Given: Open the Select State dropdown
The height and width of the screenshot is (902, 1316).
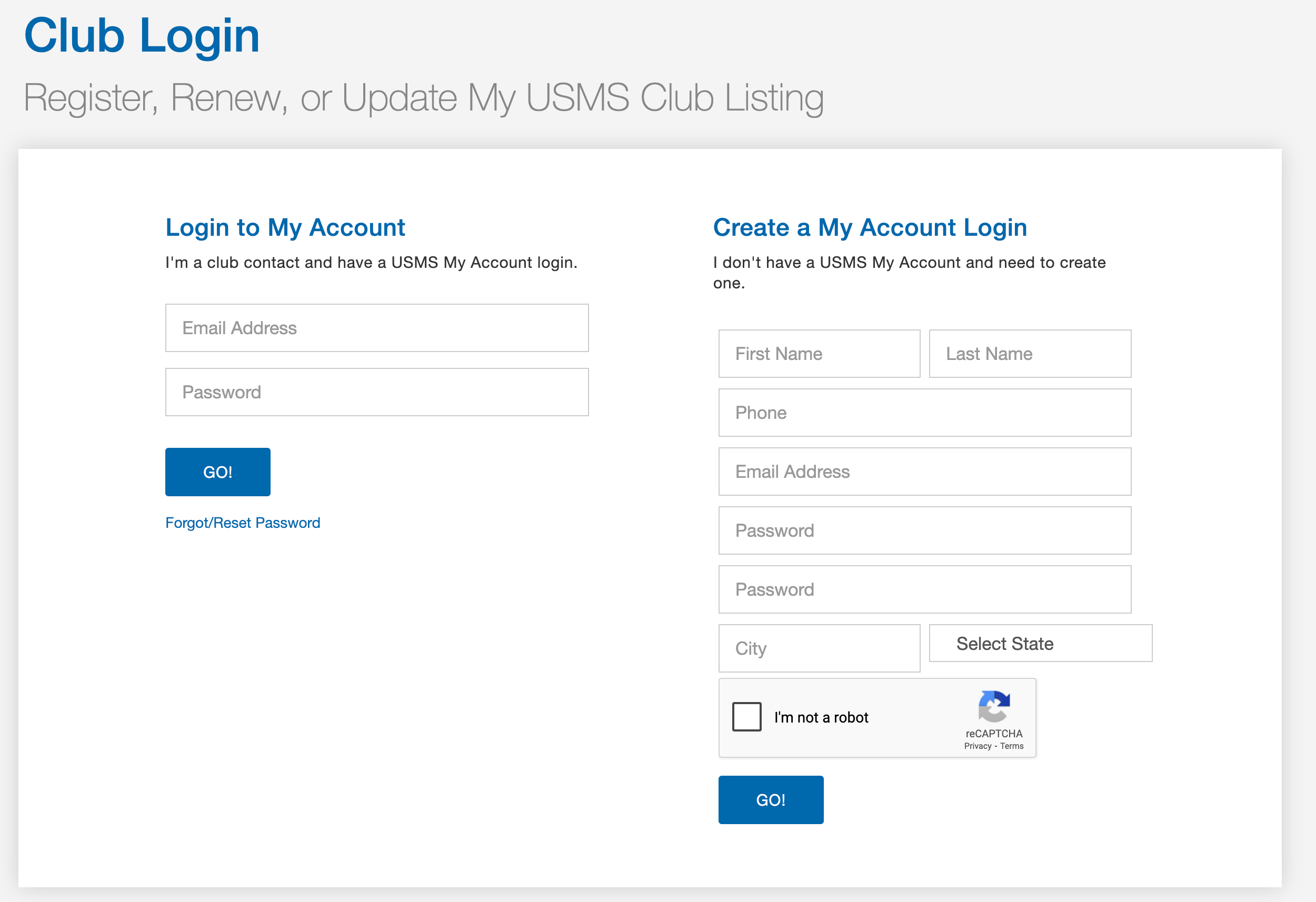Looking at the screenshot, I should (1040, 643).
